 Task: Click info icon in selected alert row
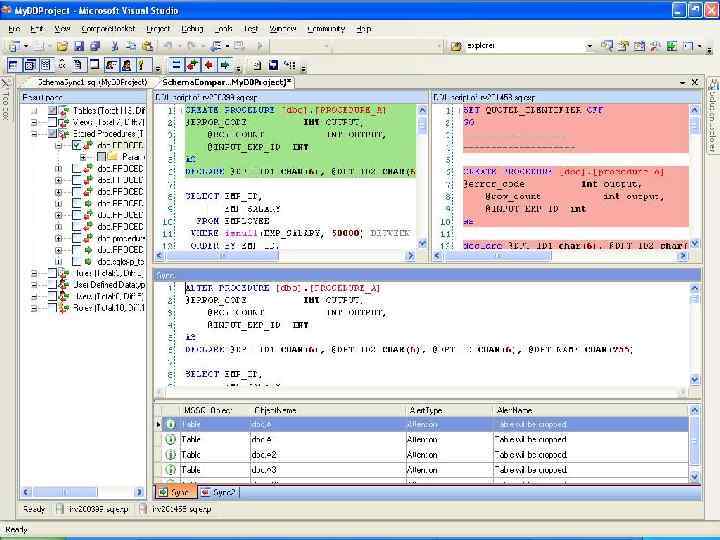point(170,424)
